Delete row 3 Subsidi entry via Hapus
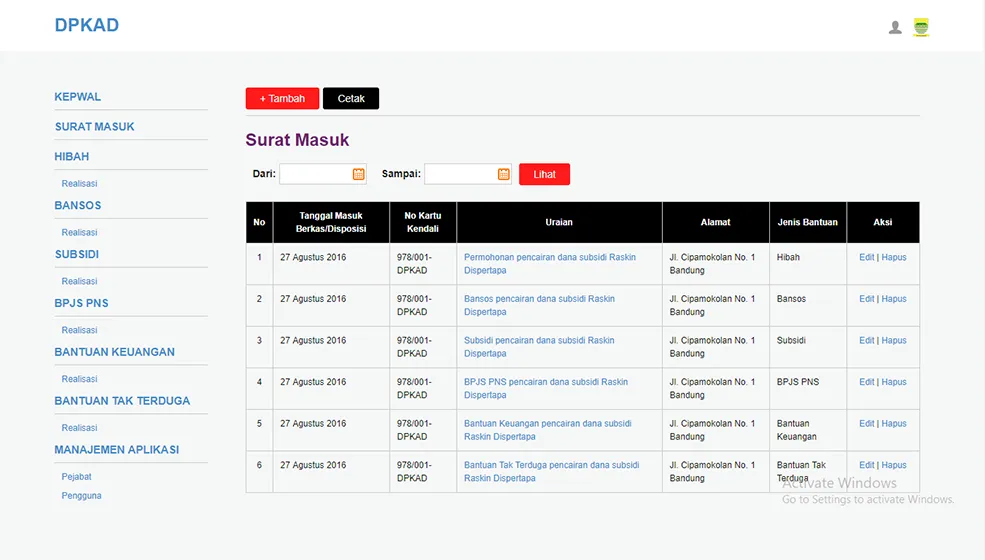The height and width of the screenshot is (560, 985). click(x=894, y=340)
